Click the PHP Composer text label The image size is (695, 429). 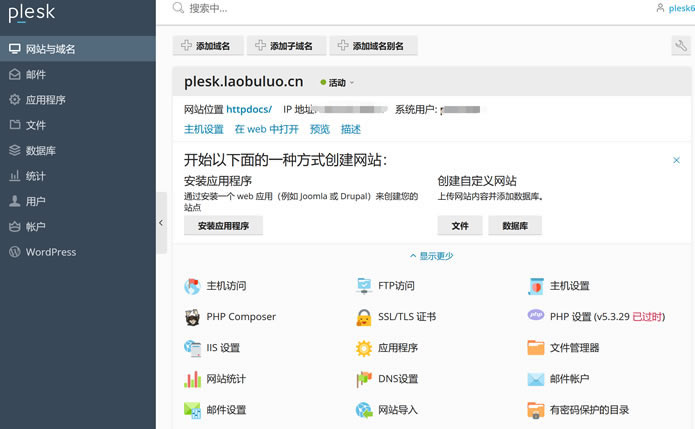click(x=241, y=316)
